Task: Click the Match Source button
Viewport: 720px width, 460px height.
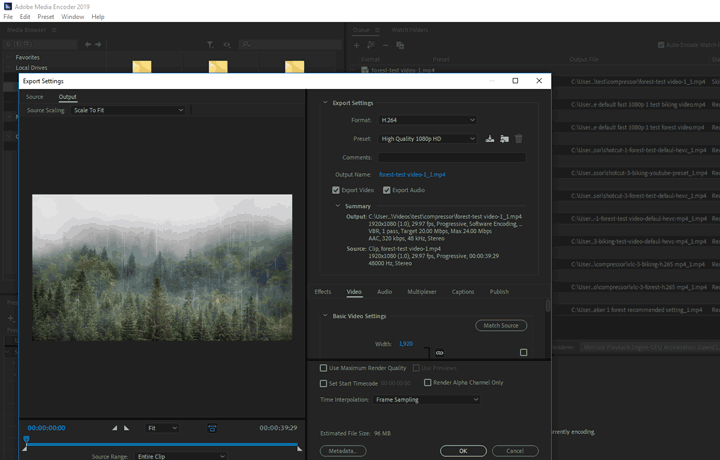Action: (501, 325)
